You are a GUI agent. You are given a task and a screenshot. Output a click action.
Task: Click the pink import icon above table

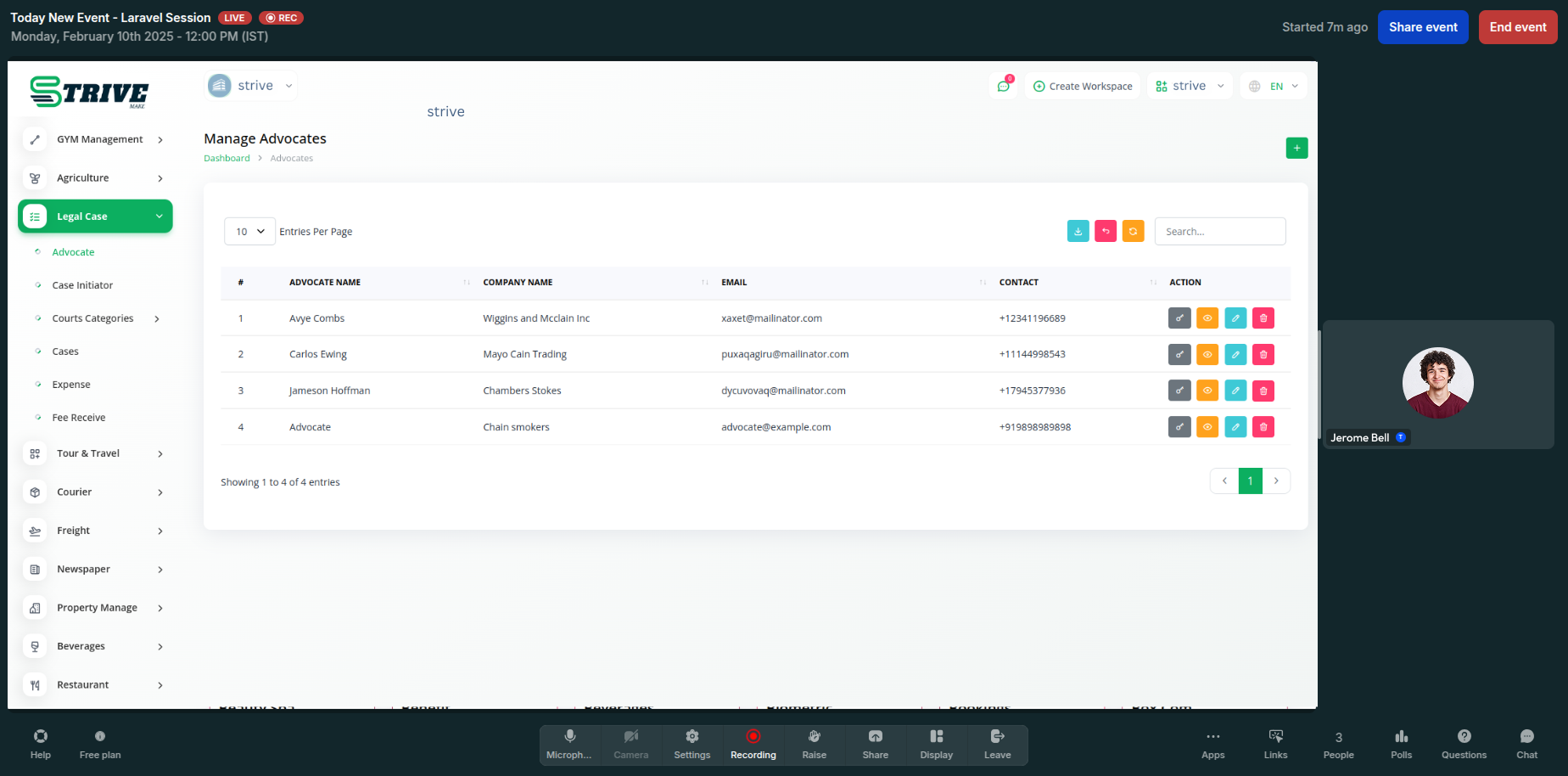coord(1106,231)
